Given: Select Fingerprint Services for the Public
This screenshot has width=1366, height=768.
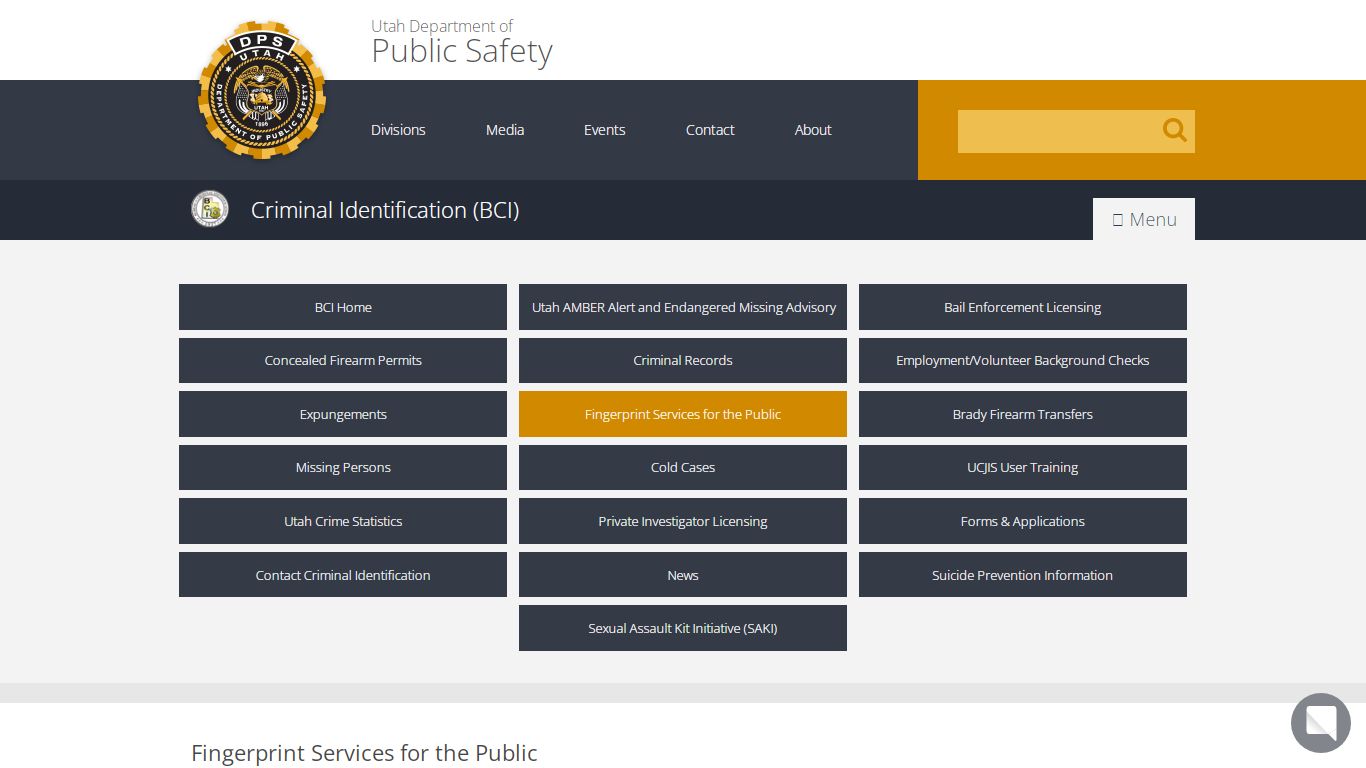Looking at the screenshot, I should pos(683,414).
